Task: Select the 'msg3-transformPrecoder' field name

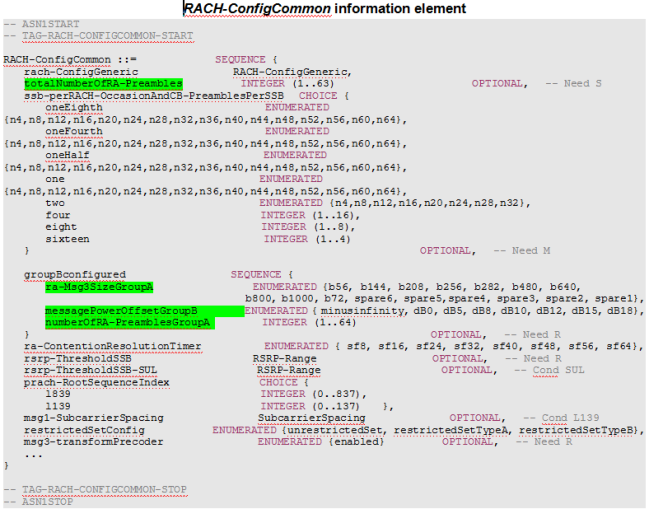Action: pyautogui.click(x=93, y=442)
